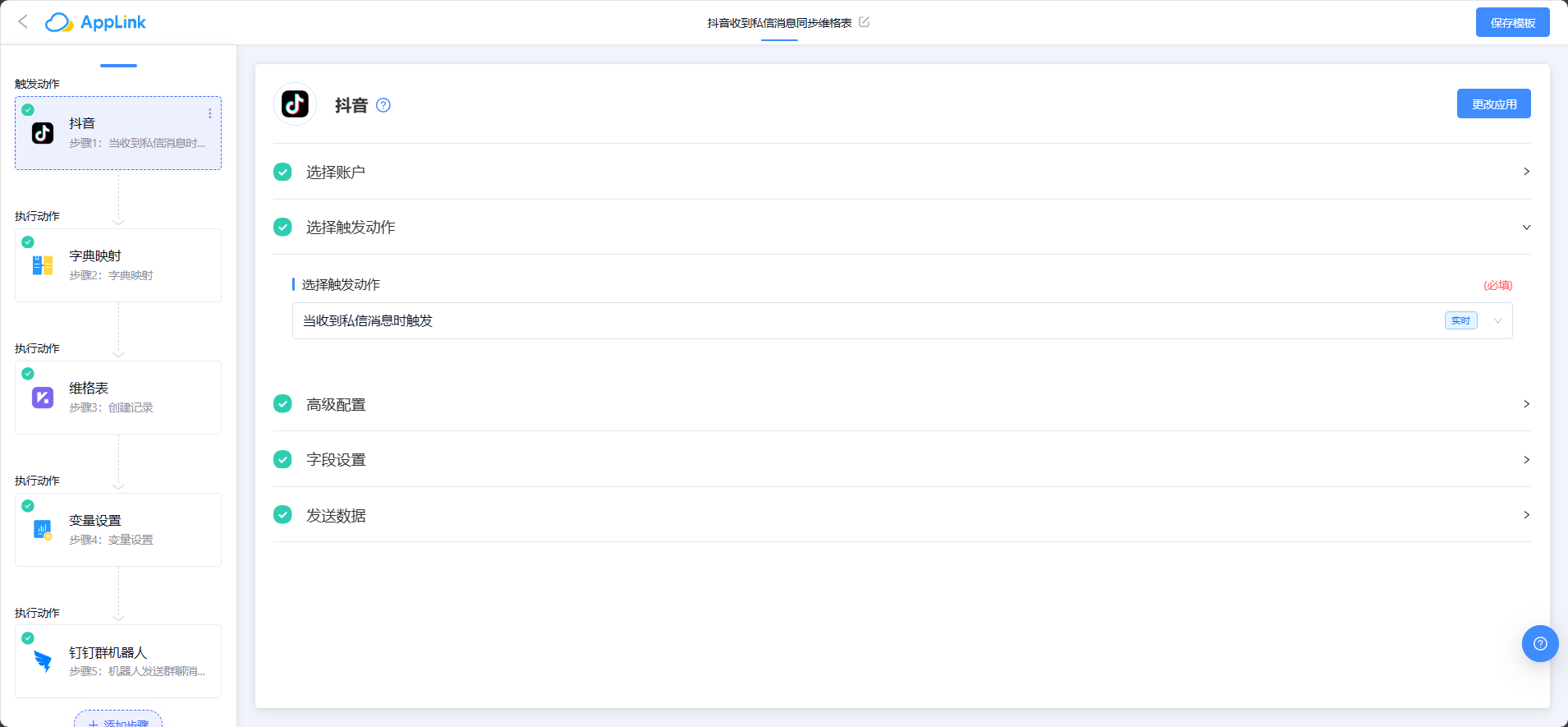Click the 选择账户 section label
Image resolution: width=1568 pixels, height=727 pixels.
click(336, 172)
